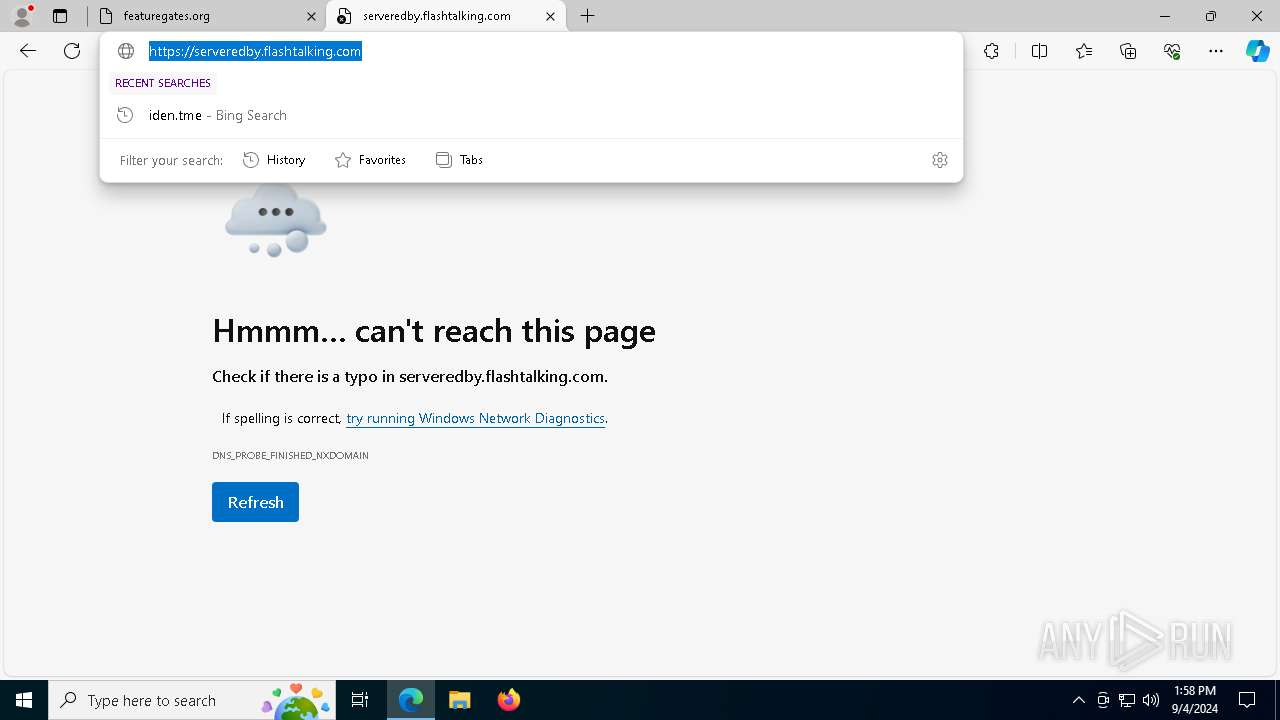
Task: Launch Firefox from the taskbar
Action: click(x=508, y=700)
